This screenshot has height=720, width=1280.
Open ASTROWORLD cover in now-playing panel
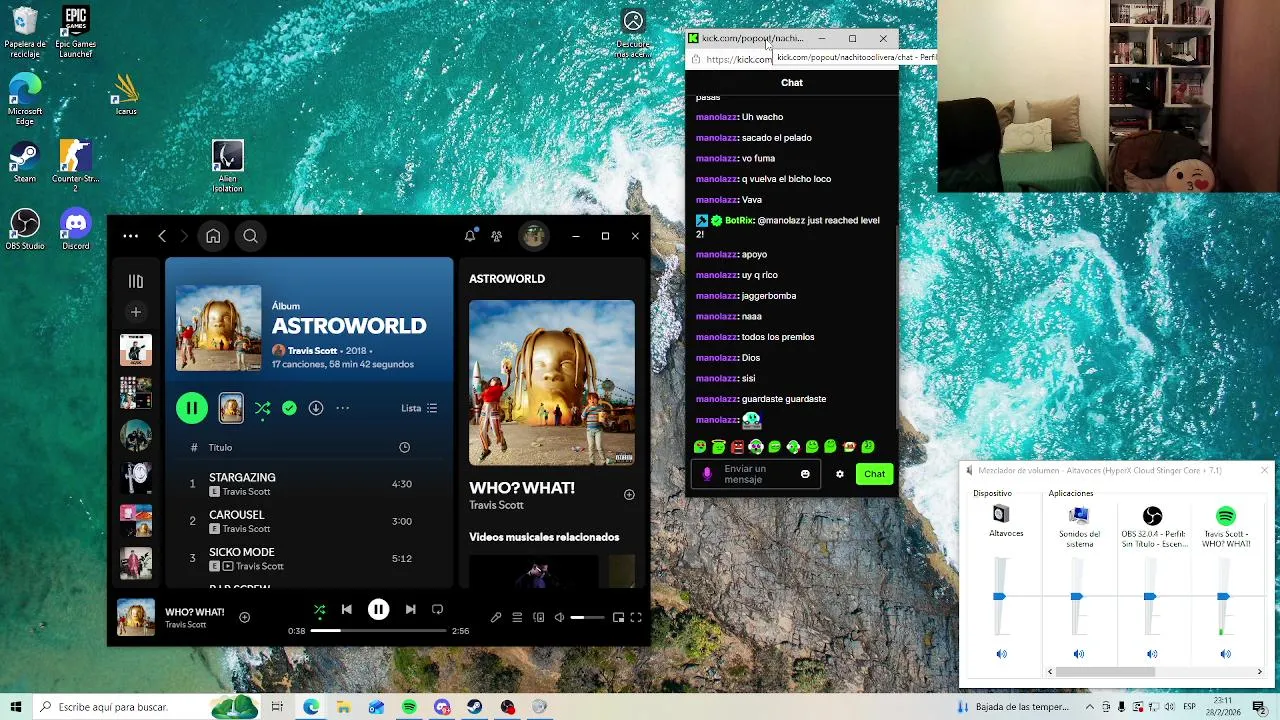[x=552, y=382]
